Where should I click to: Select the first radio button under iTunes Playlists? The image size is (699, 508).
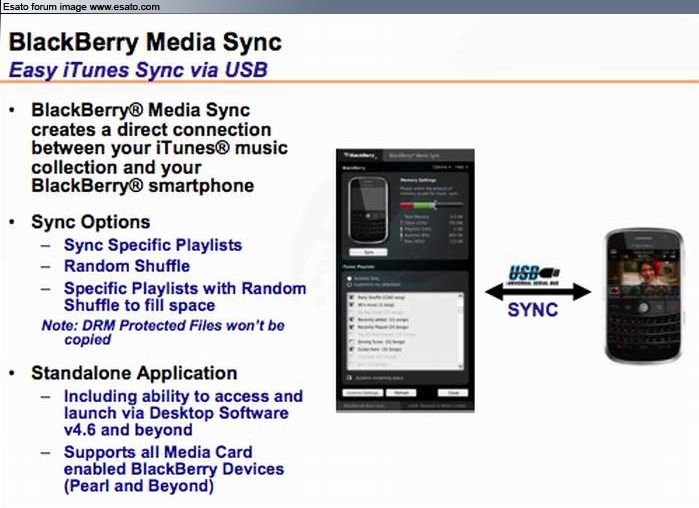pyautogui.click(x=349, y=279)
